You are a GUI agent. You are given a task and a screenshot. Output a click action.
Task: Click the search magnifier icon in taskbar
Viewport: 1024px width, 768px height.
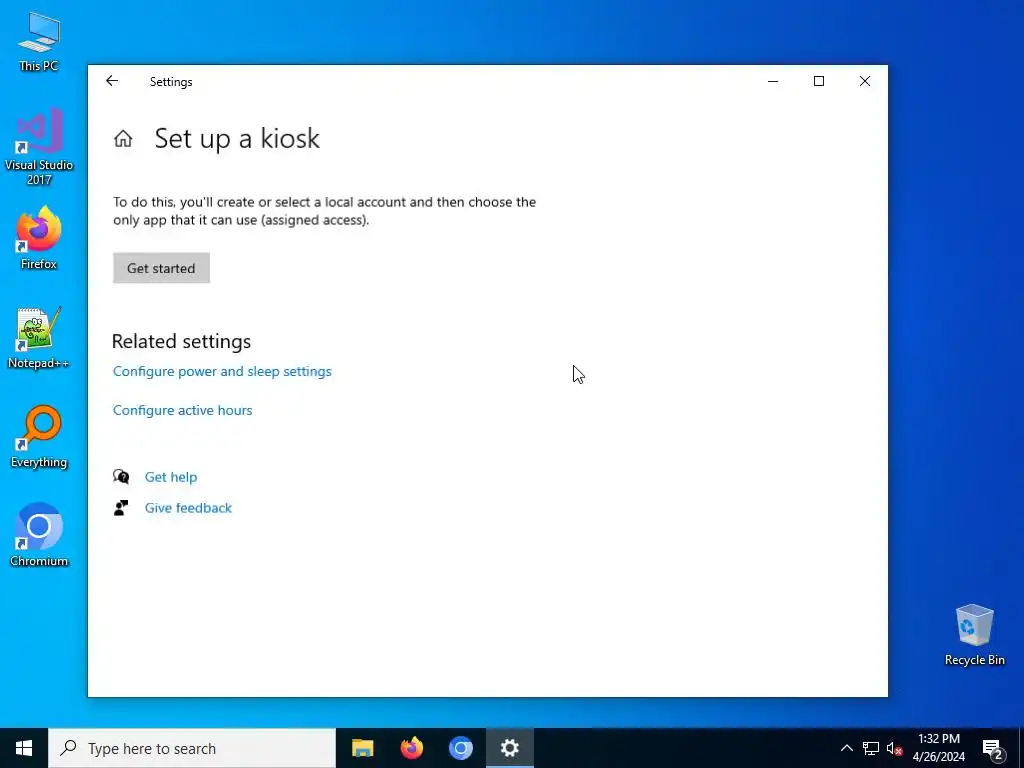[68, 748]
